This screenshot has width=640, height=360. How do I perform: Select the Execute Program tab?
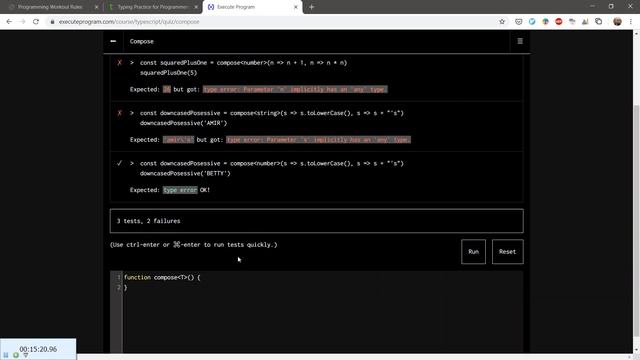253,7
